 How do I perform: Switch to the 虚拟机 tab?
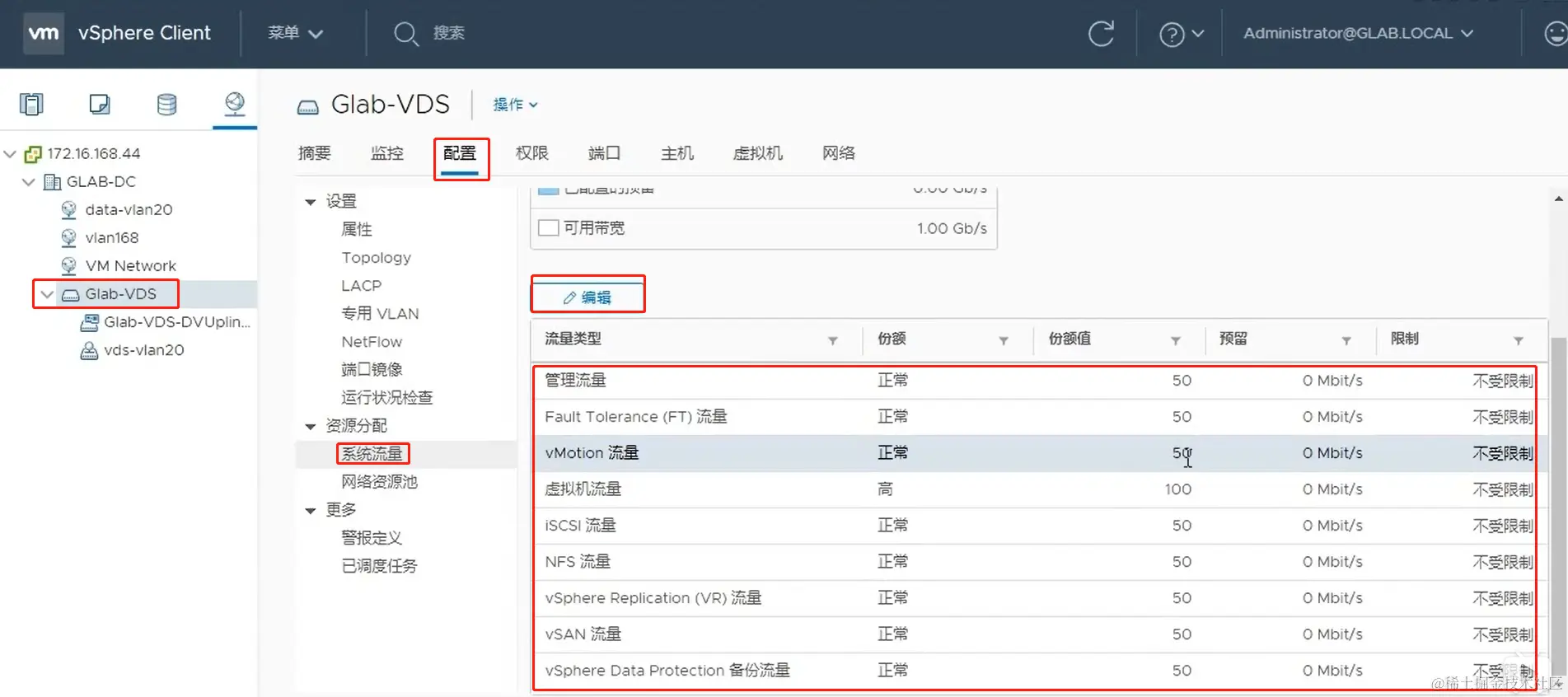[x=758, y=153]
